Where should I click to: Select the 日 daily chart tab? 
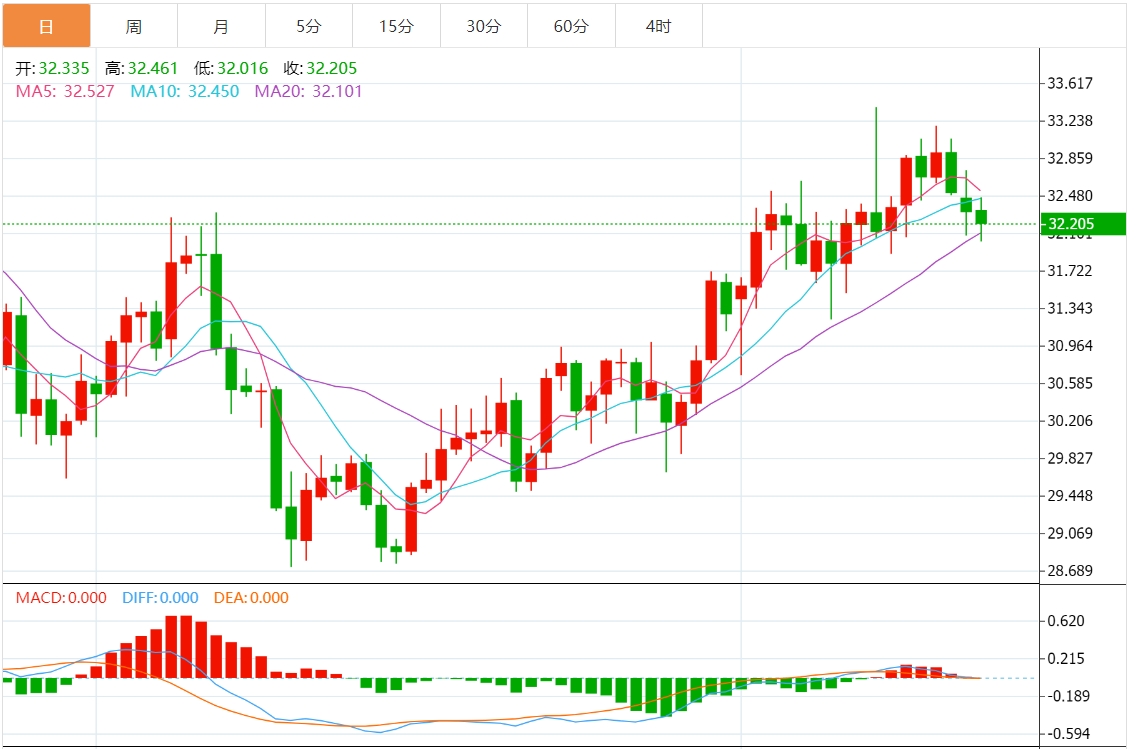(46, 26)
